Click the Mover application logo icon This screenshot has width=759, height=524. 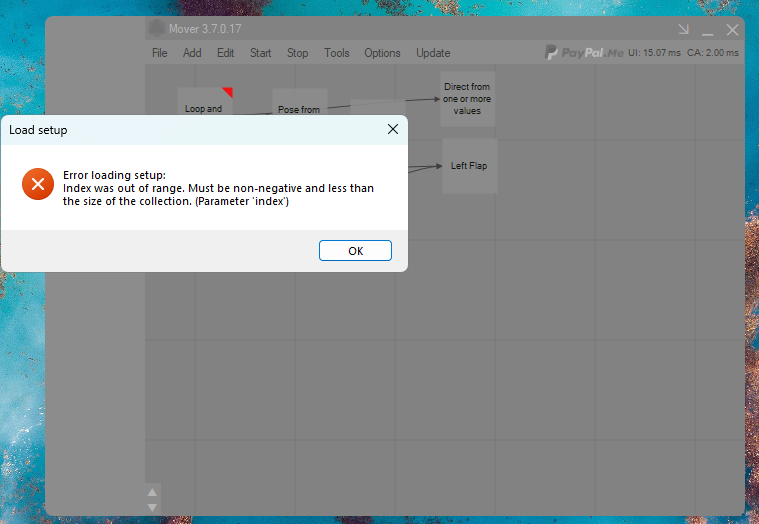156,29
